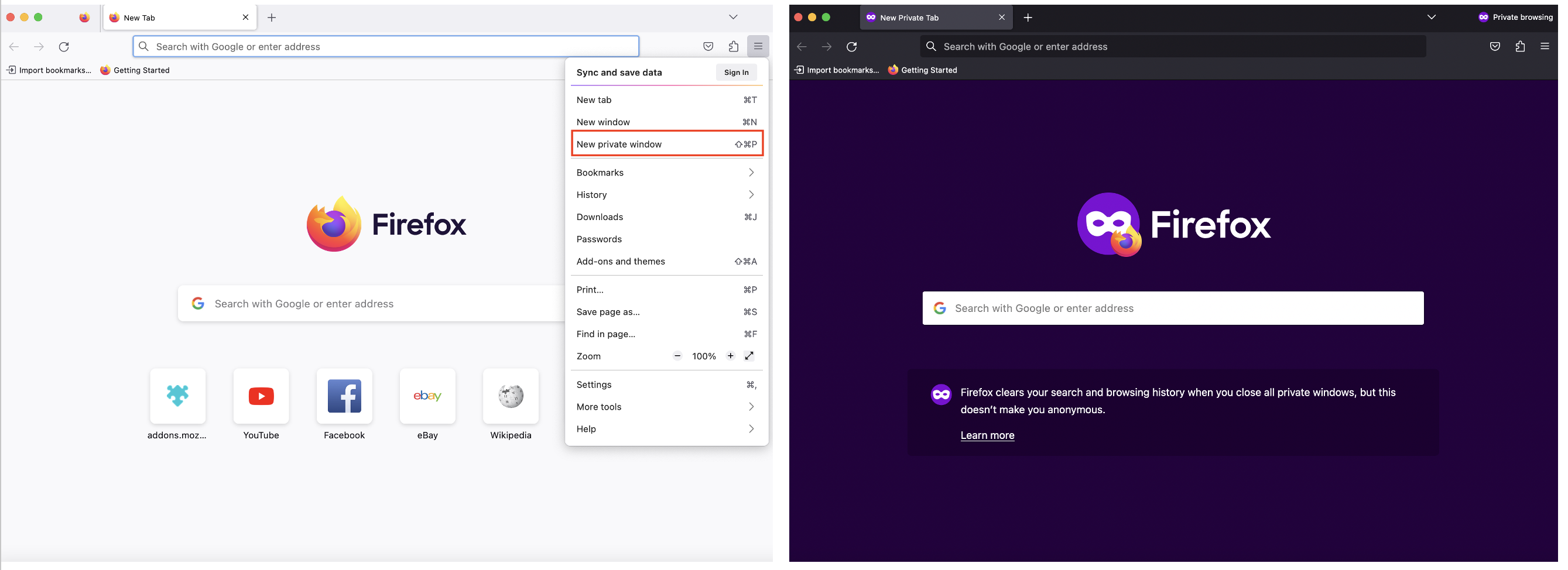
Task: Select 'New window' menu item
Action: click(666, 122)
